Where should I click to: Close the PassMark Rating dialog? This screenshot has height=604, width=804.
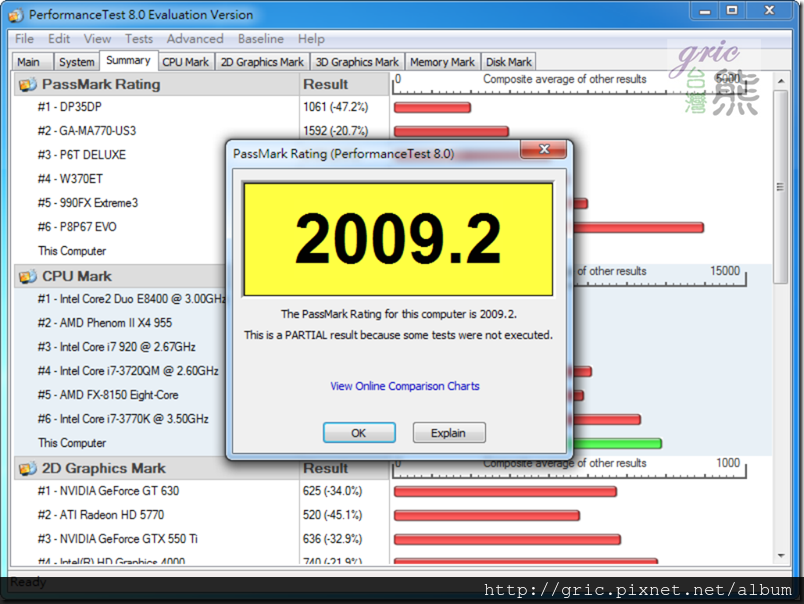pyautogui.click(x=544, y=149)
